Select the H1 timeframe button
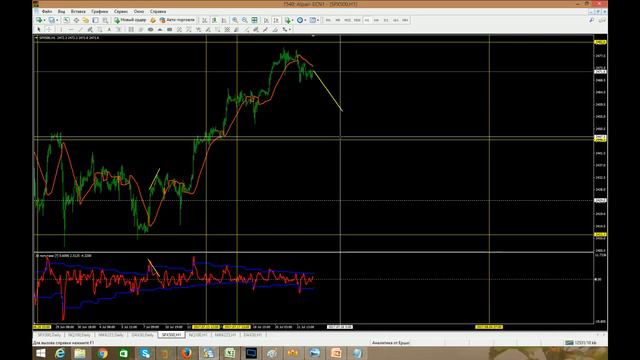640x360 pixels. point(367,20)
